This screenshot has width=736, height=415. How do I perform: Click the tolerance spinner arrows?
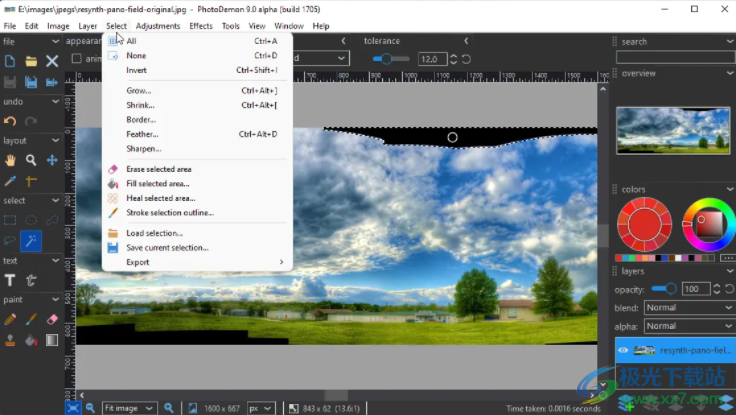(x=453, y=59)
